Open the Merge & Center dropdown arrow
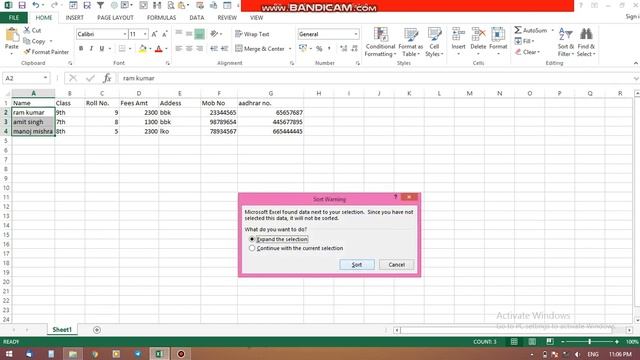The width and height of the screenshot is (640, 360). pos(290,49)
